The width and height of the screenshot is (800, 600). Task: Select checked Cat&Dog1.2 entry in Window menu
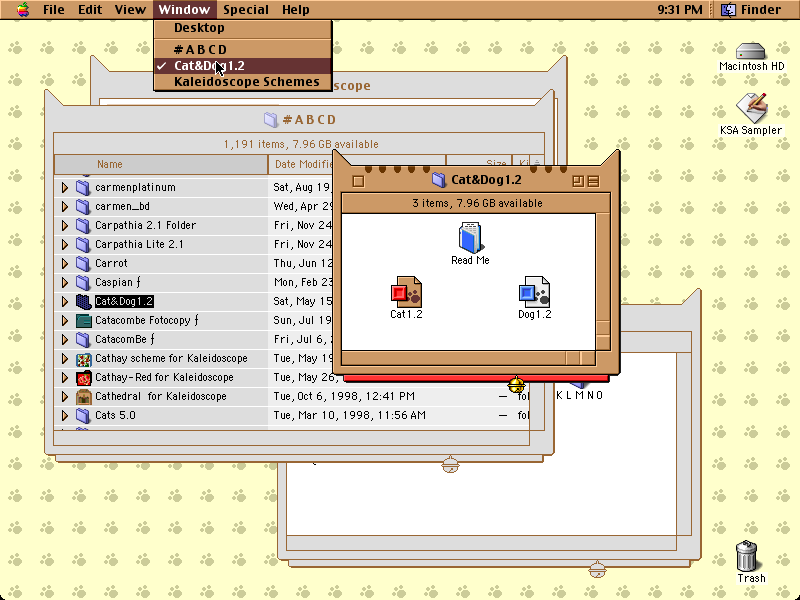[243, 66]
